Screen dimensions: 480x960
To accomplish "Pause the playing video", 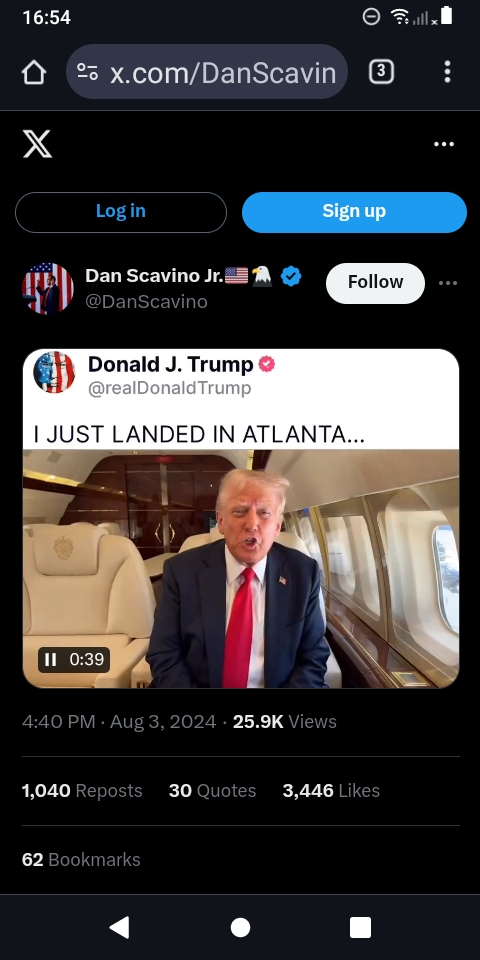I will [51, 659].
